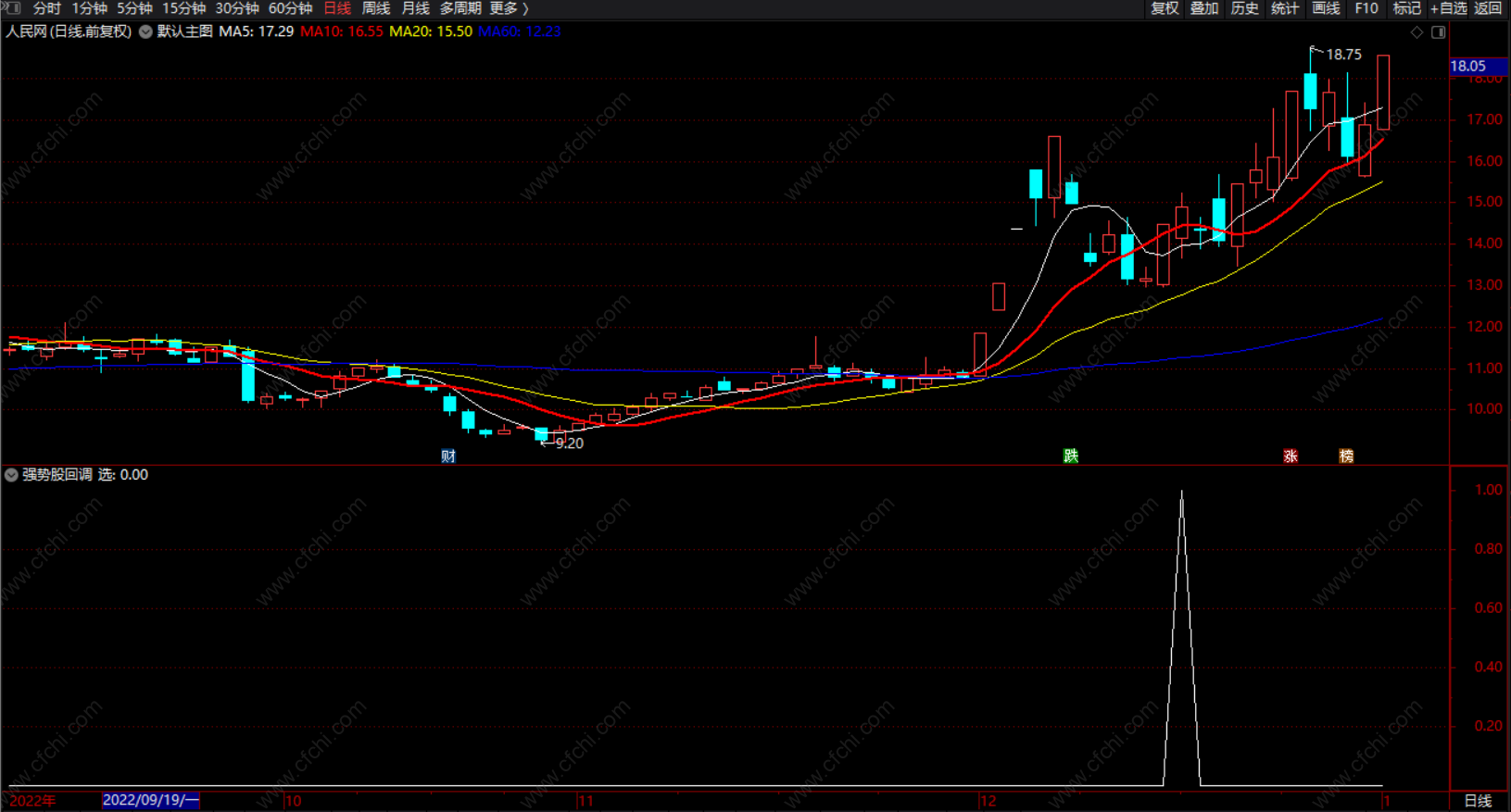This screenshot has width=1511, height=812.
Task: Click the 17.00 price axis label
Action: tap(1484, 119)
